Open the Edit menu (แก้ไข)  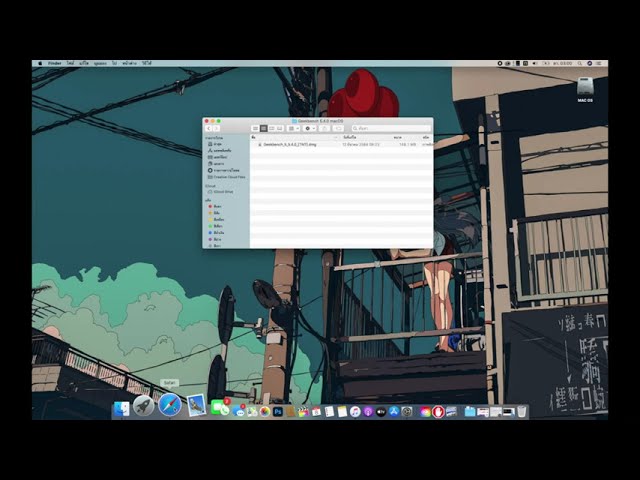[x=84, y=64]
